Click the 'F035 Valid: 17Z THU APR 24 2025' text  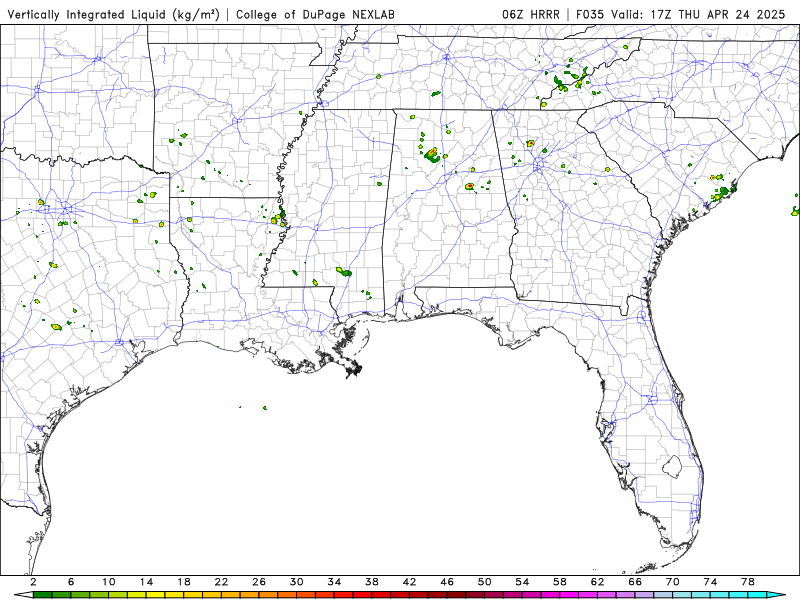681,15
